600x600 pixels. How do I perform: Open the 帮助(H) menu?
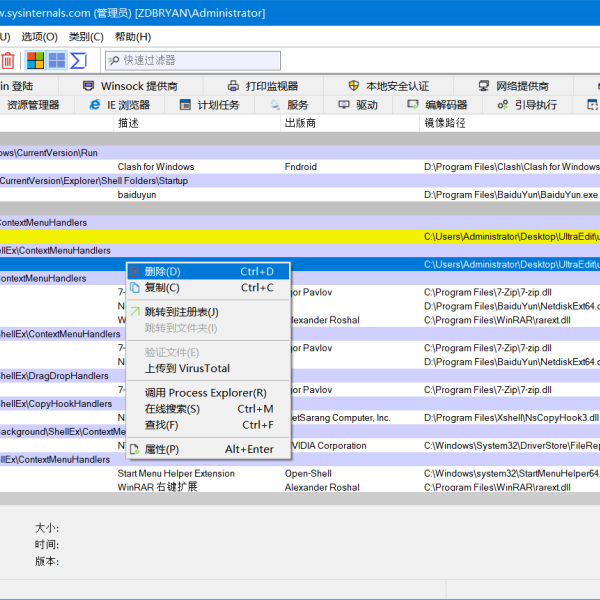[x=133, y=37]
